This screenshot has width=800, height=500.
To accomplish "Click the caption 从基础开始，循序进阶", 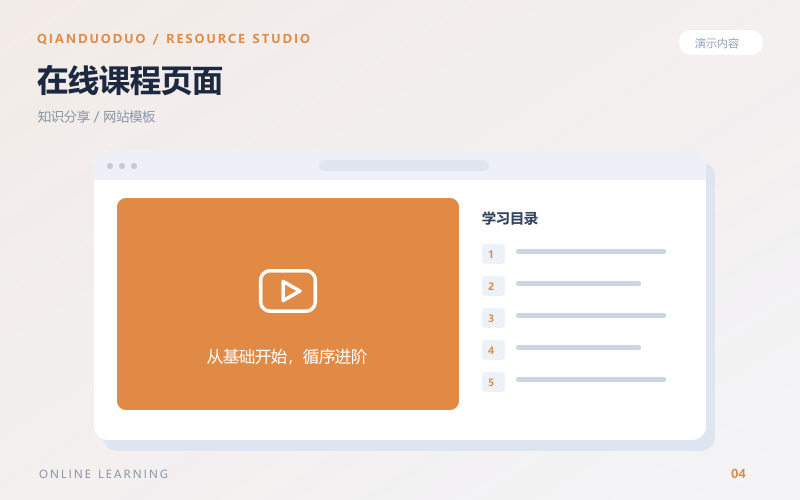I will (287, 356).
